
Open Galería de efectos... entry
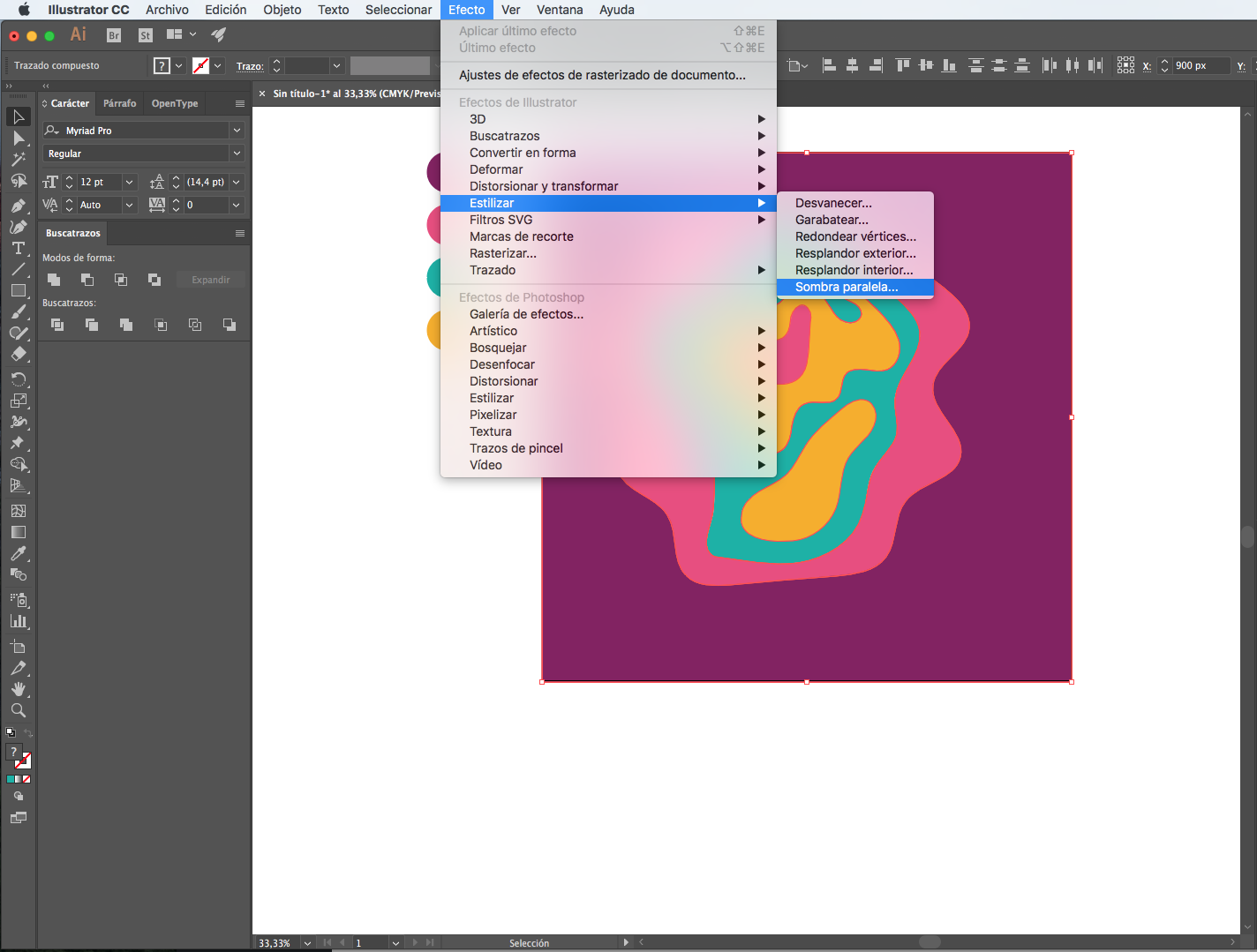click(x=608, y=314)
